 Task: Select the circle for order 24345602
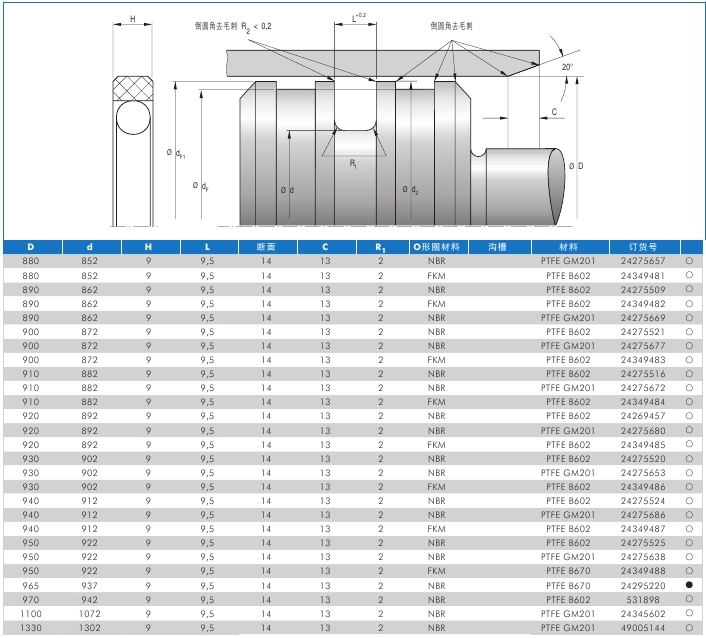(x=690, y=612)
